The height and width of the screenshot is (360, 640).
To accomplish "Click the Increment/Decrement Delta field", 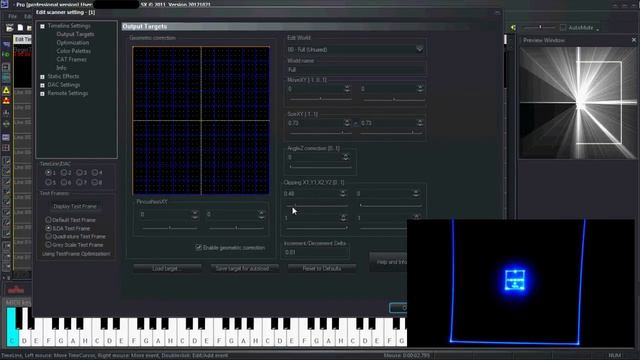I will click(317, 252).
